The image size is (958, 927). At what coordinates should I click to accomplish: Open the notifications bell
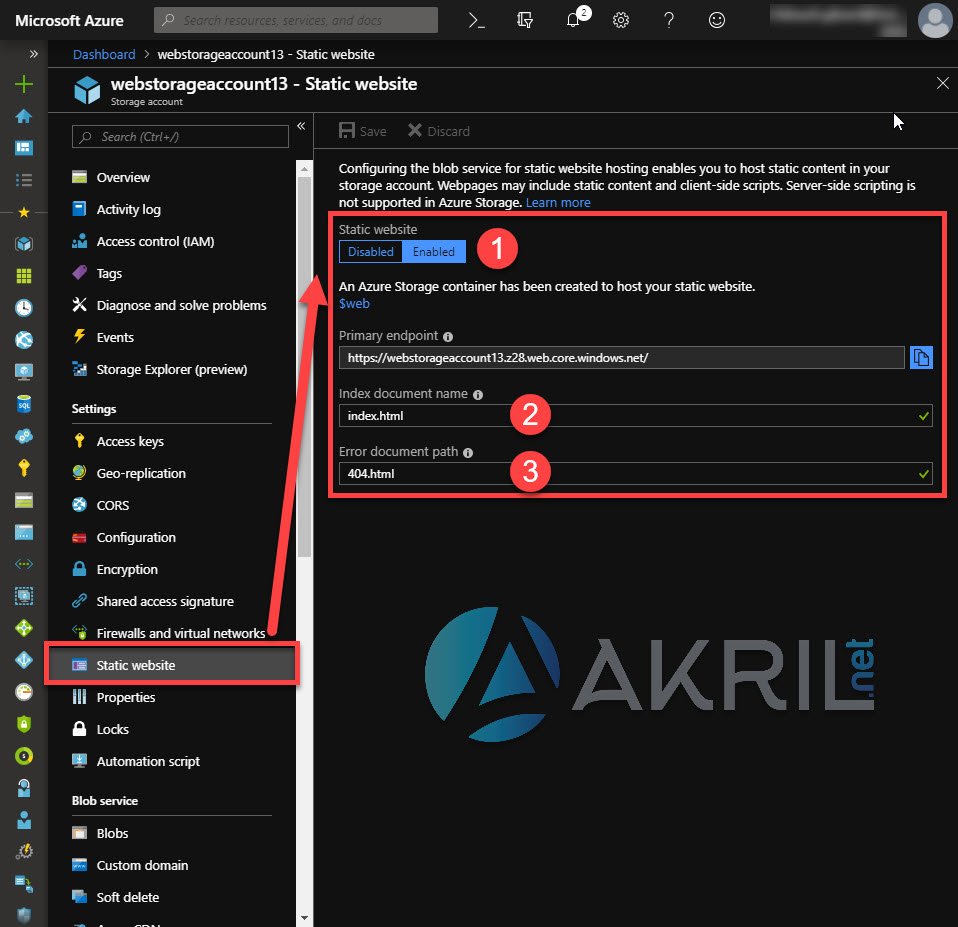pyautogui.click(x=574, y=19)
